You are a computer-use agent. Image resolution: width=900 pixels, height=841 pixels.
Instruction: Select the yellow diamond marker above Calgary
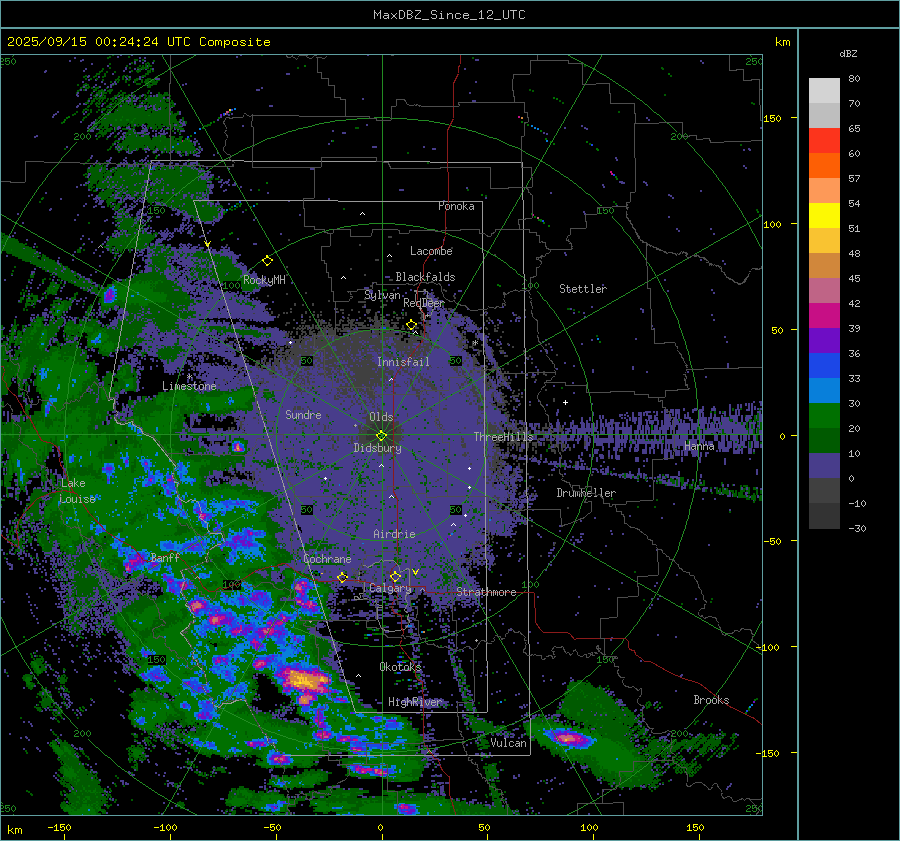[395, 576]
